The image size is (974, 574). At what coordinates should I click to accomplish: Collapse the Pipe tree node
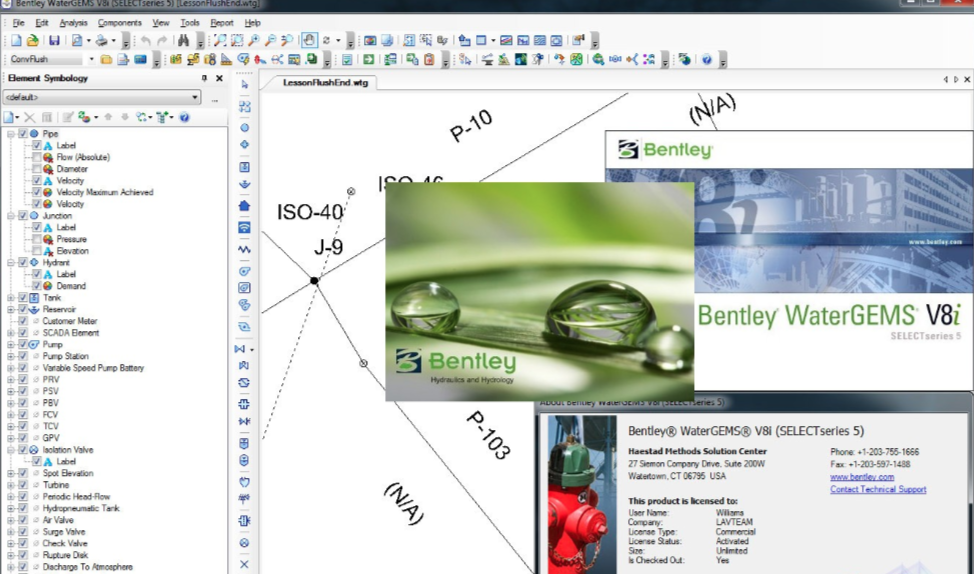tap(11, 134)
